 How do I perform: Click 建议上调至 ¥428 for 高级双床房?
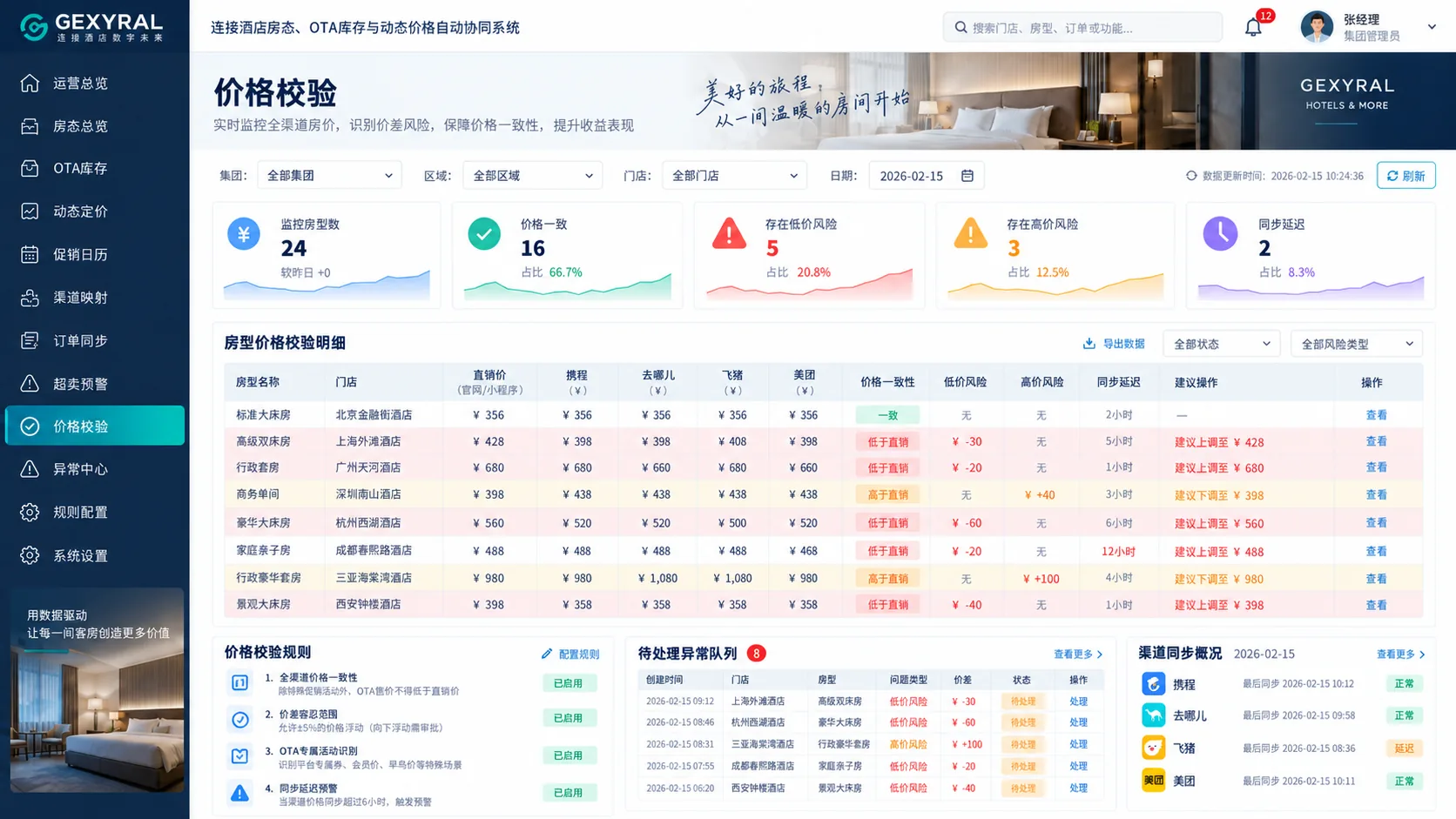tap(1218, 442)
